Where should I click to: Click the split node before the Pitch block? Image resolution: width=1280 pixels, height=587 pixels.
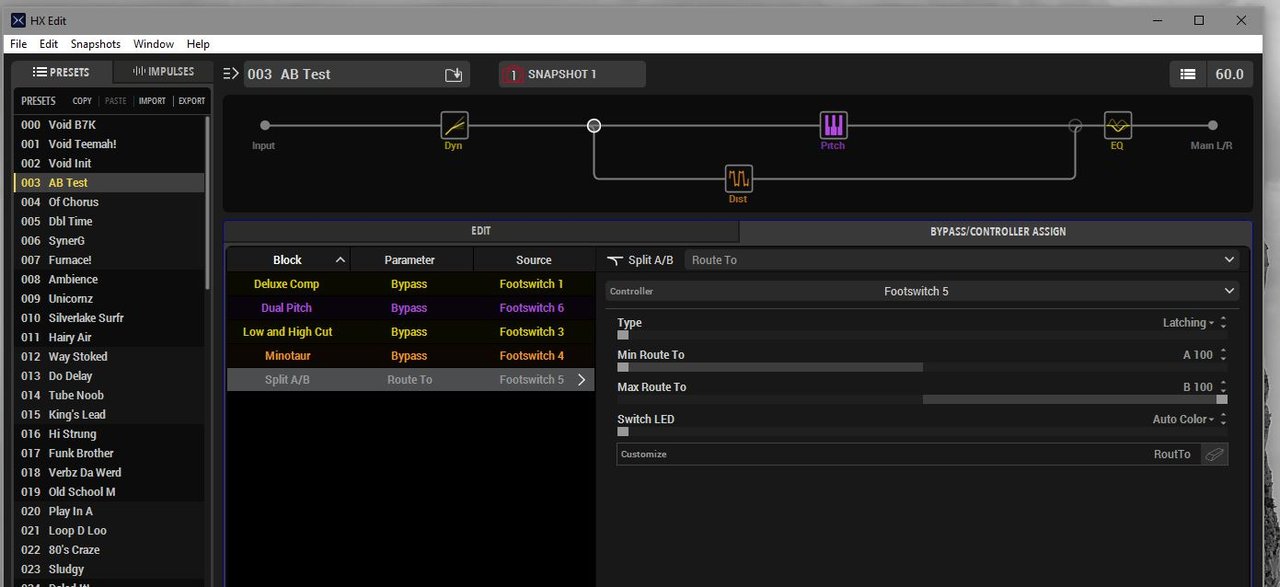[x=594, y=125]
